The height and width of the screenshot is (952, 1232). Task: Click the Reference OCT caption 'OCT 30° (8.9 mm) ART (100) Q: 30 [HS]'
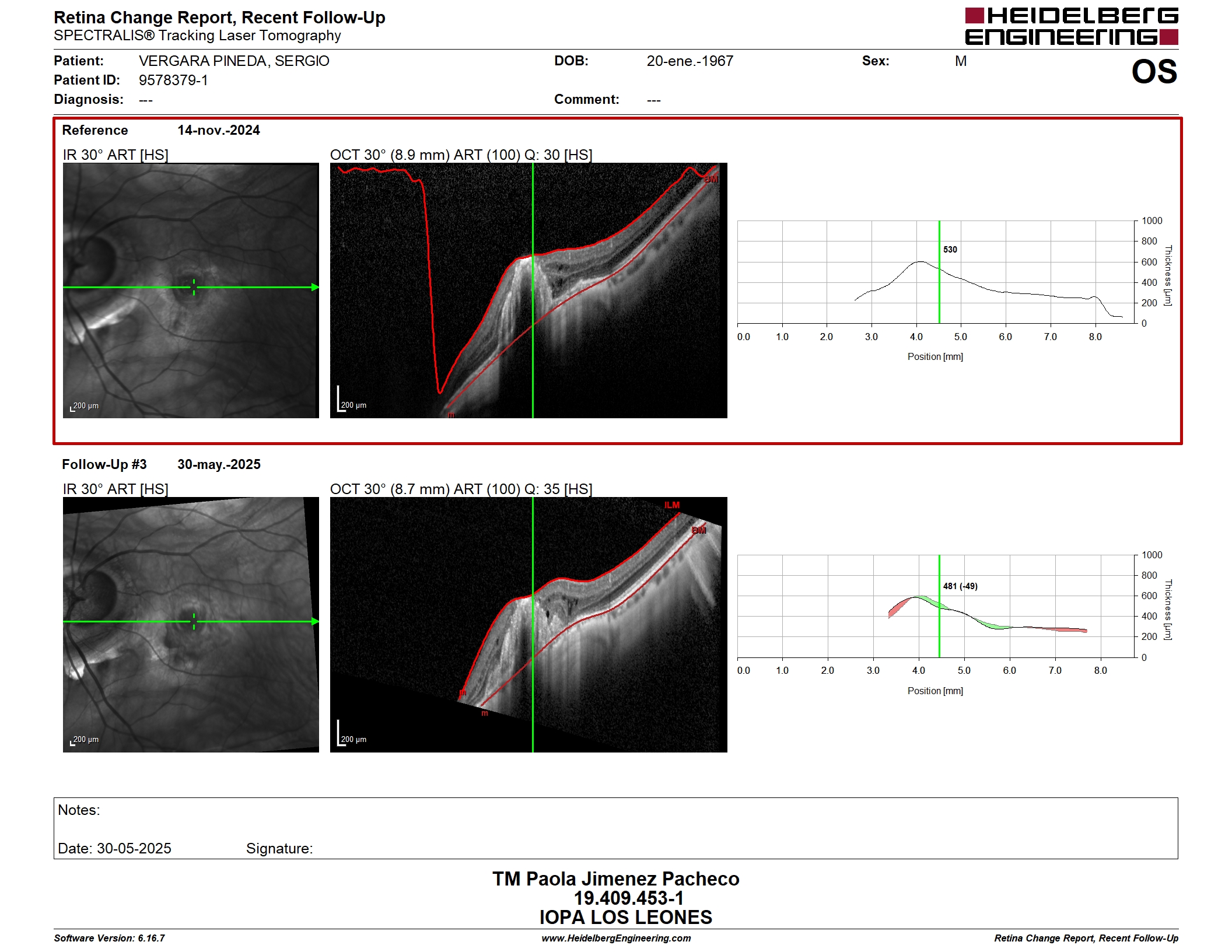pos(461,155)
